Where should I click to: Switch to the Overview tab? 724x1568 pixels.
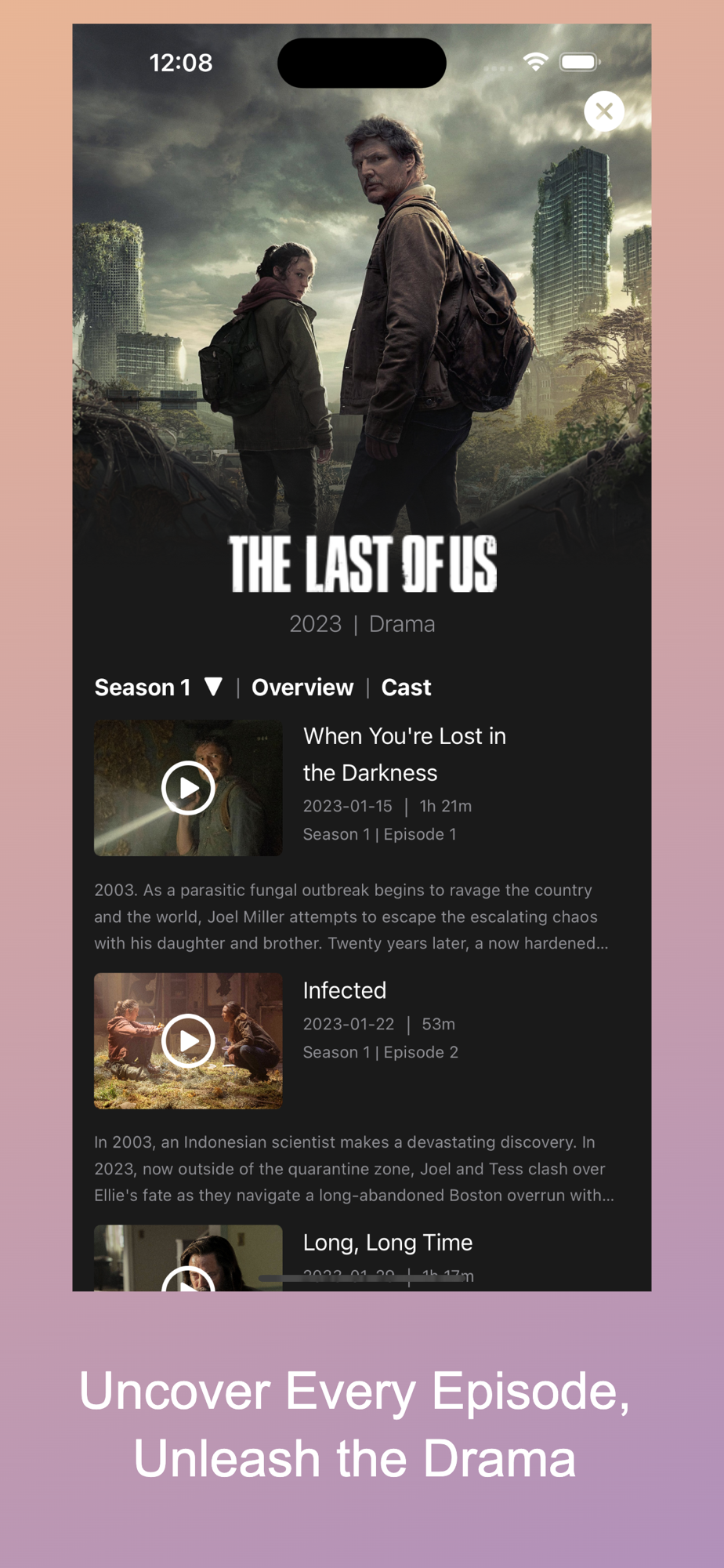click(x=302, y=688)
